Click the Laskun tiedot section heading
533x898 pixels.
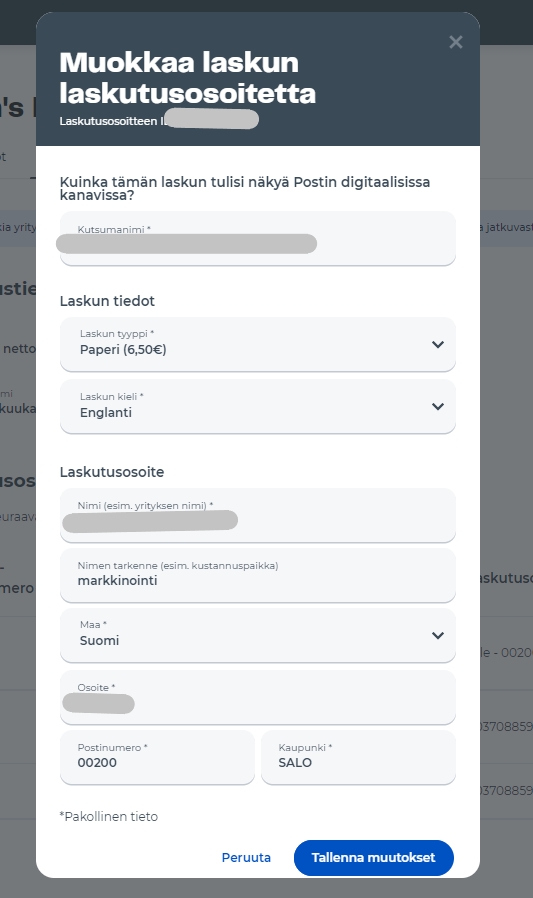click(x=107, y=301)
